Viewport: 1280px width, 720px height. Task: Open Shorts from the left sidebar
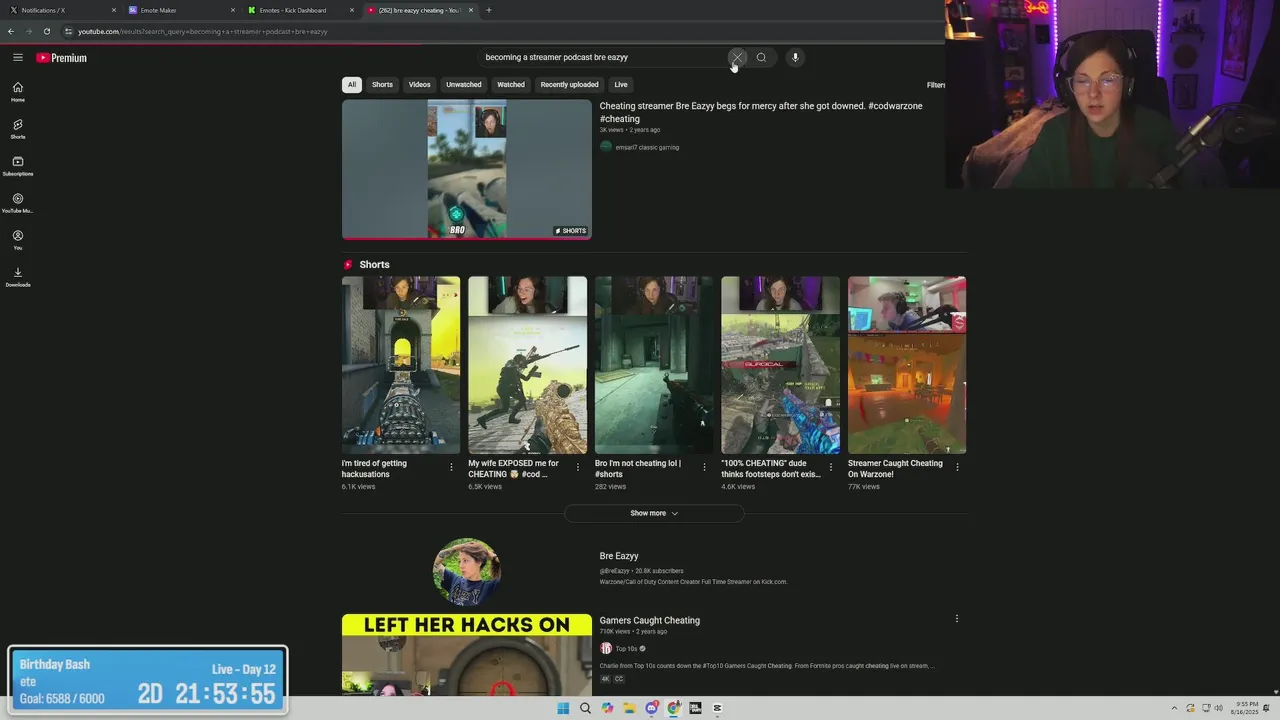pos(18,129)
